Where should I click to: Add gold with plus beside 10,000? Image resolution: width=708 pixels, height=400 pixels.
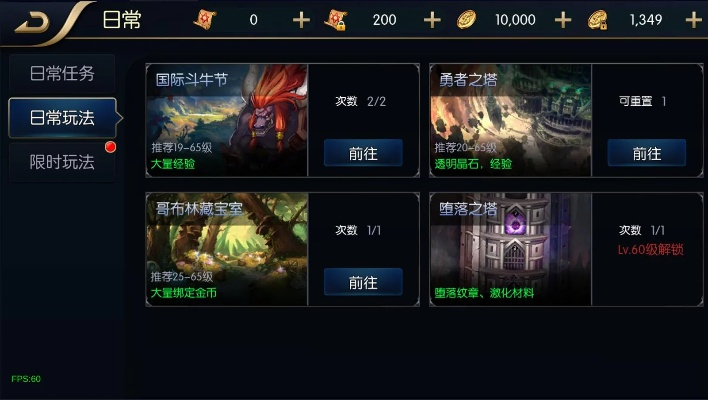point(563,20)
